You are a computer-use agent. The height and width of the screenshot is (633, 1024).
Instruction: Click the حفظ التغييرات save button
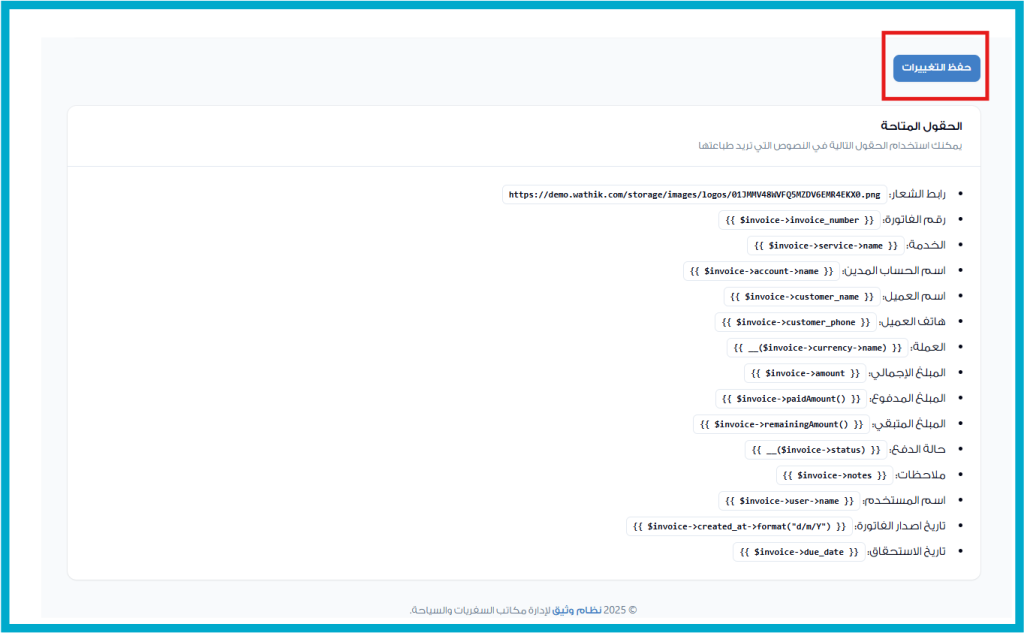pyautogui.click(x=936, y=68)
